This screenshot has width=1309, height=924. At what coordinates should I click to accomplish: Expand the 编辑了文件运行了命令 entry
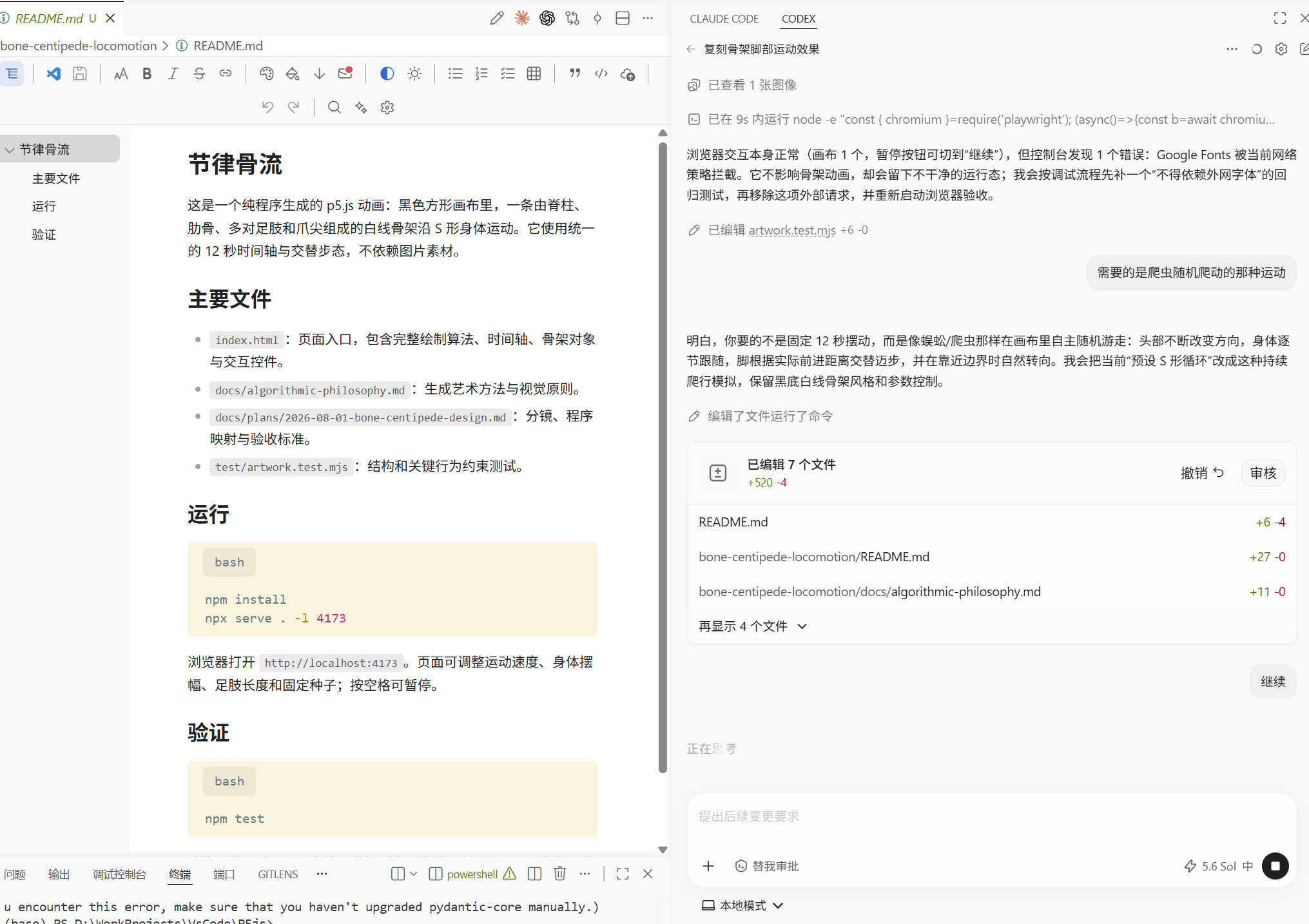click(x=761, y=416)
